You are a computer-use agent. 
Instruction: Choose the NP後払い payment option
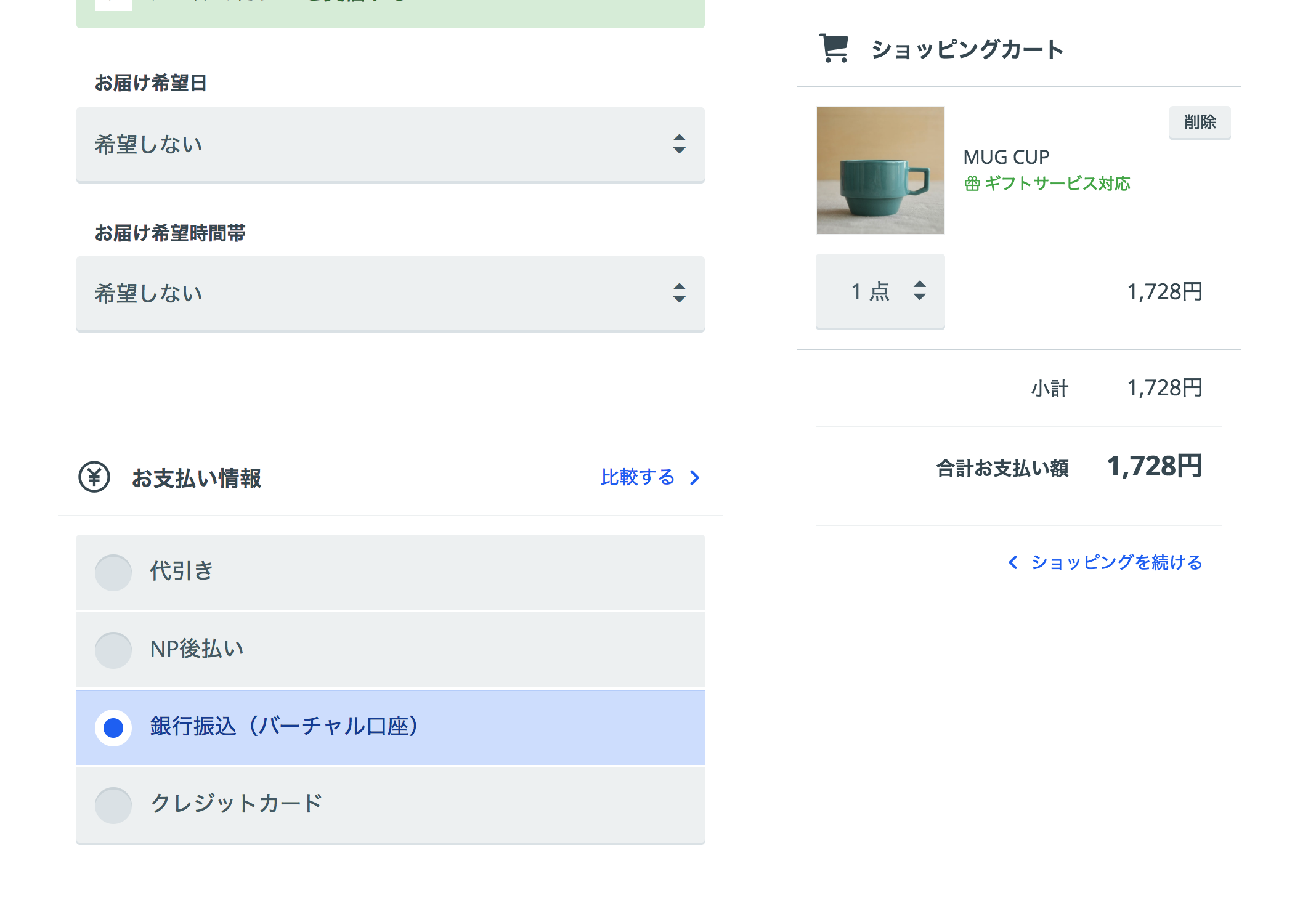click(113, 650)
